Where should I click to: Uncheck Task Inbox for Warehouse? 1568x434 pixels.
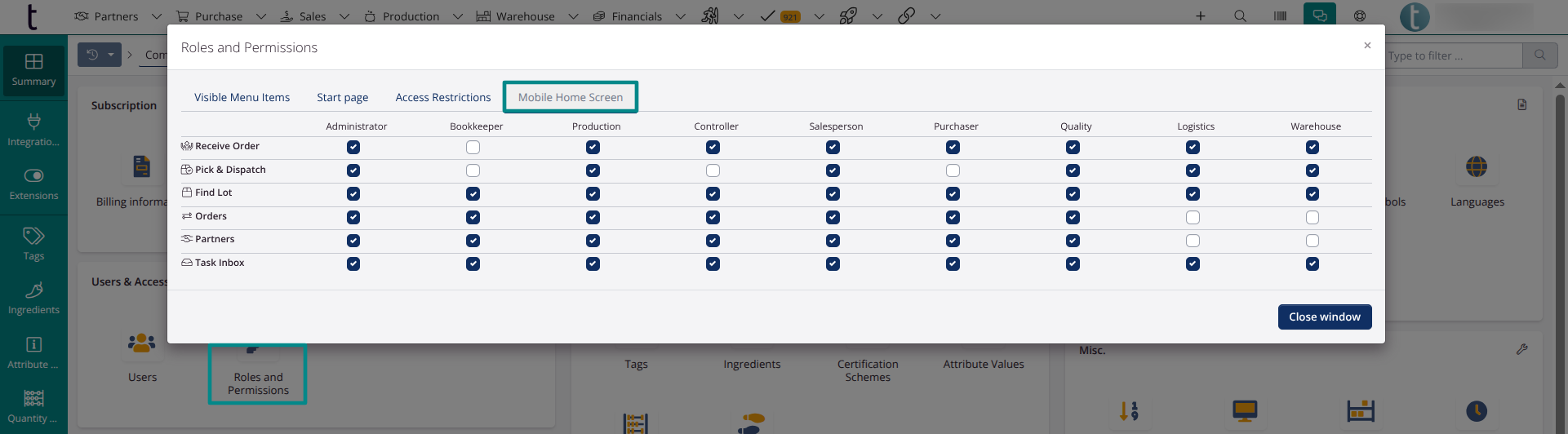tap(1312, 263)
